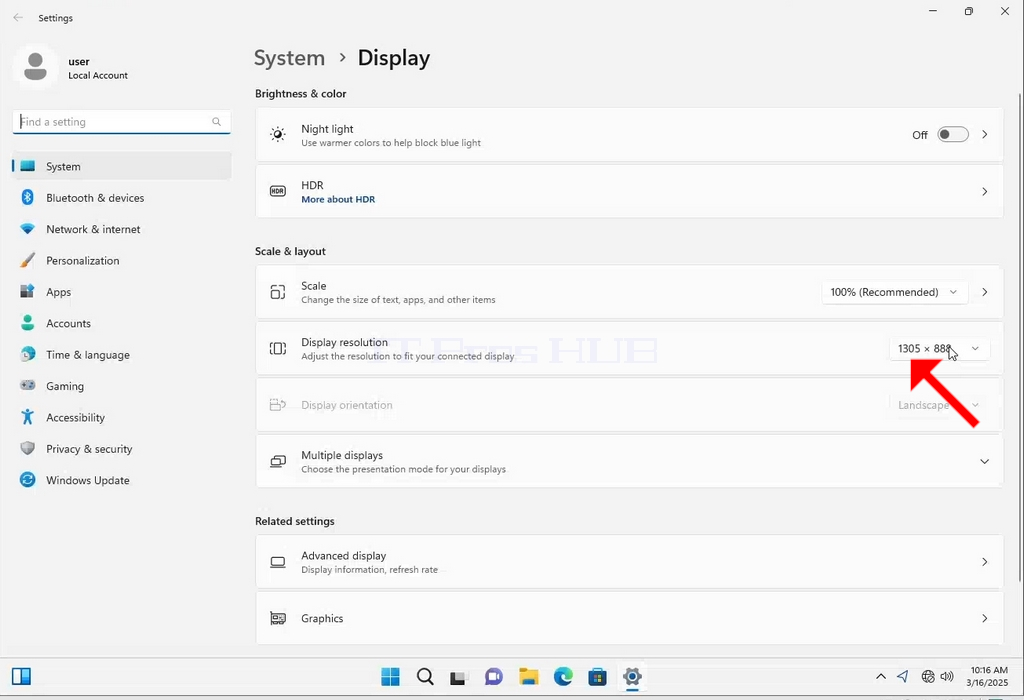Image resolution: width=1024 pixels, height=700 pixels.
Task: Open Accounts settings page
Action: point(121,323)
